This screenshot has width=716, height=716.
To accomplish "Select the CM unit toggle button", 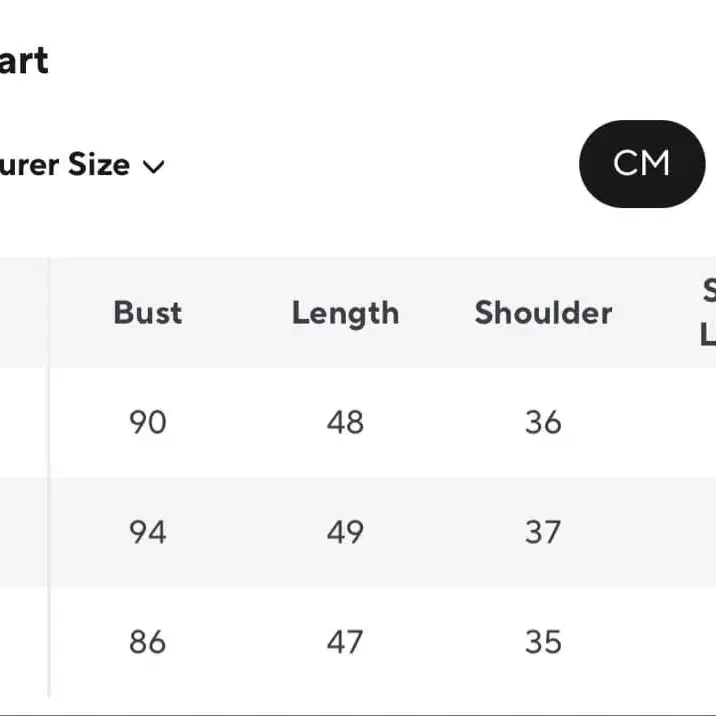I will coord(642,164).
